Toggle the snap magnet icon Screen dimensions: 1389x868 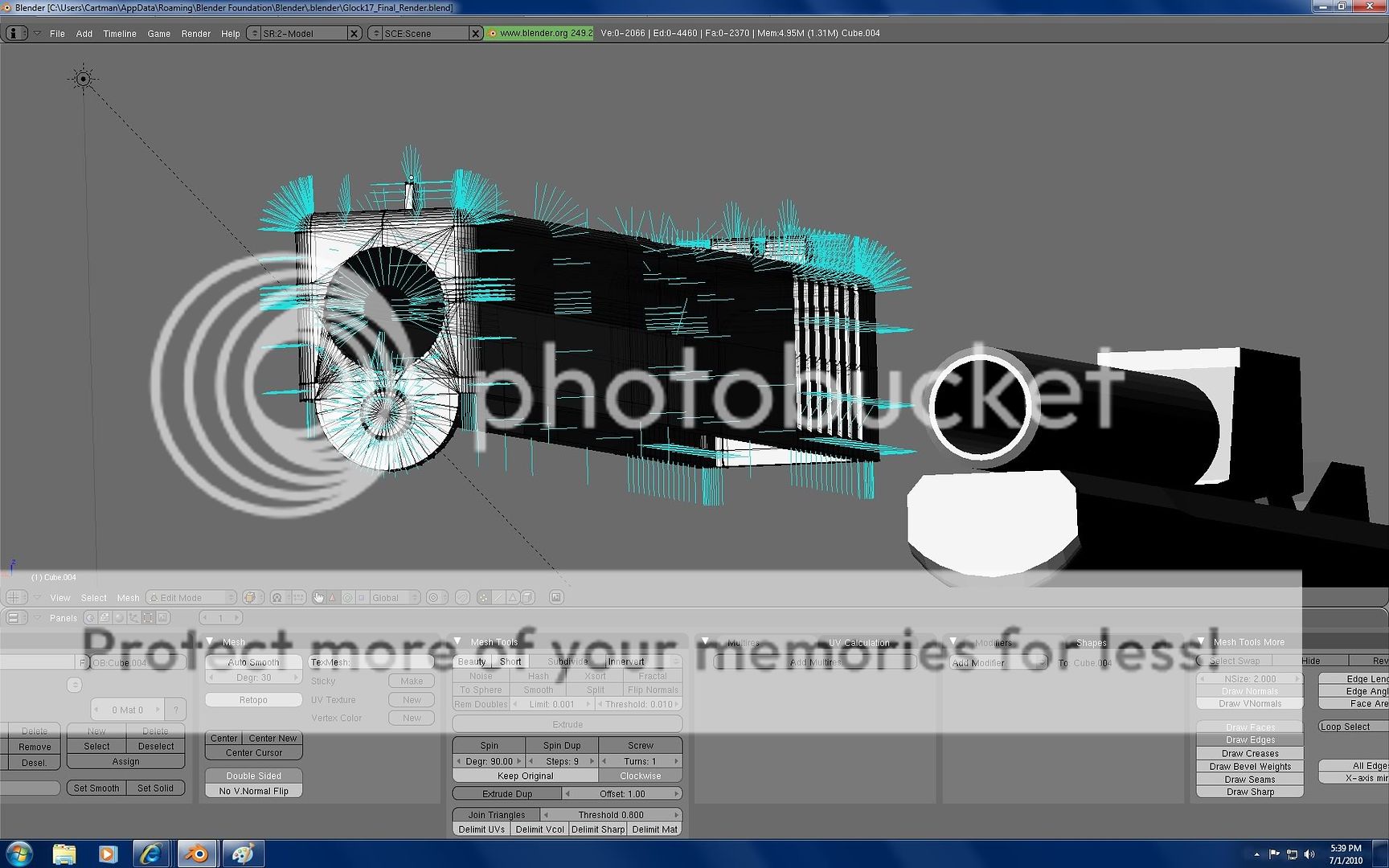coord(462,597)
